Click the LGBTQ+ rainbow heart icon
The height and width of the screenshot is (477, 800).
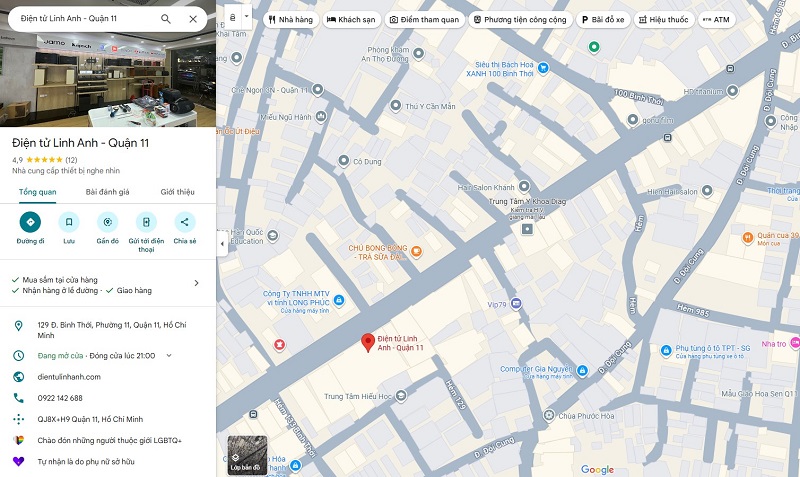click(18, 440)
